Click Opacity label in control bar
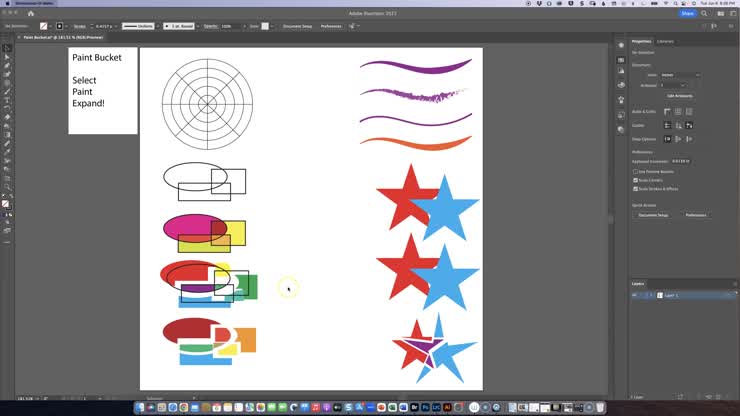The width and height of the screenshot is (740, 416). tap(210, 26)
